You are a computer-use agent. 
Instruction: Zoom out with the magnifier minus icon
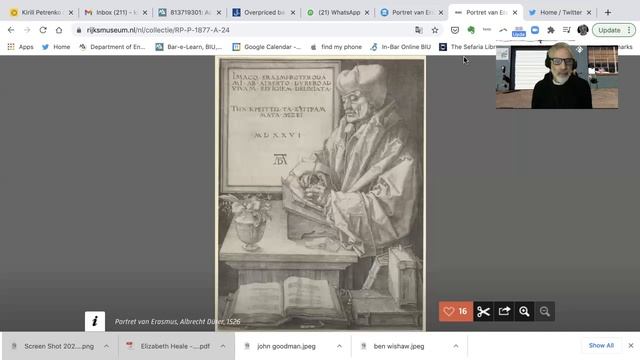pyautogui.click(x=545, y=311)
